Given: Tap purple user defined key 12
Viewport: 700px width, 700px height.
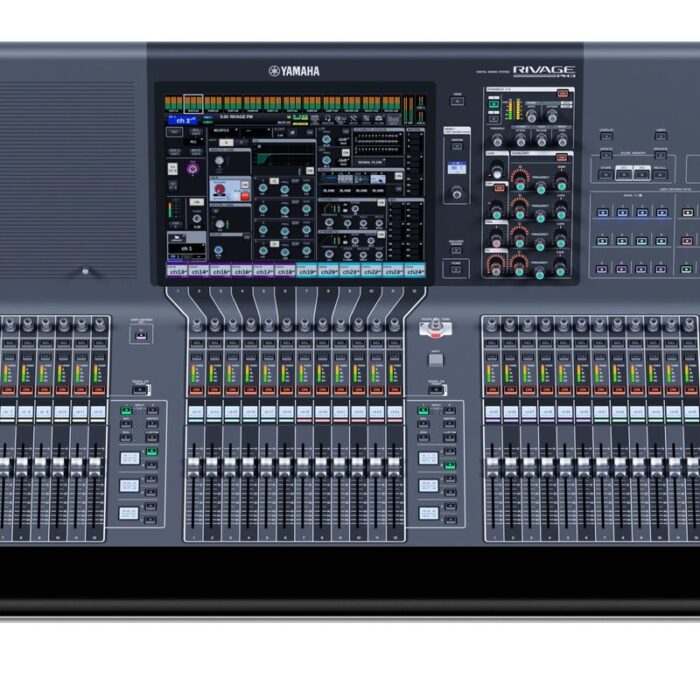Looking at the screenshot, I should pyautogui.click(x=661, y=269).
